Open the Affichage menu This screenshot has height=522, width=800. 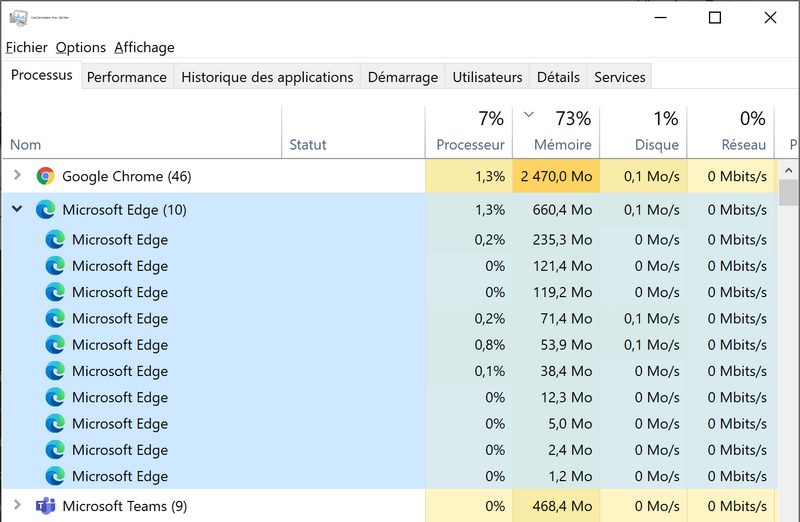coord(144,47)
